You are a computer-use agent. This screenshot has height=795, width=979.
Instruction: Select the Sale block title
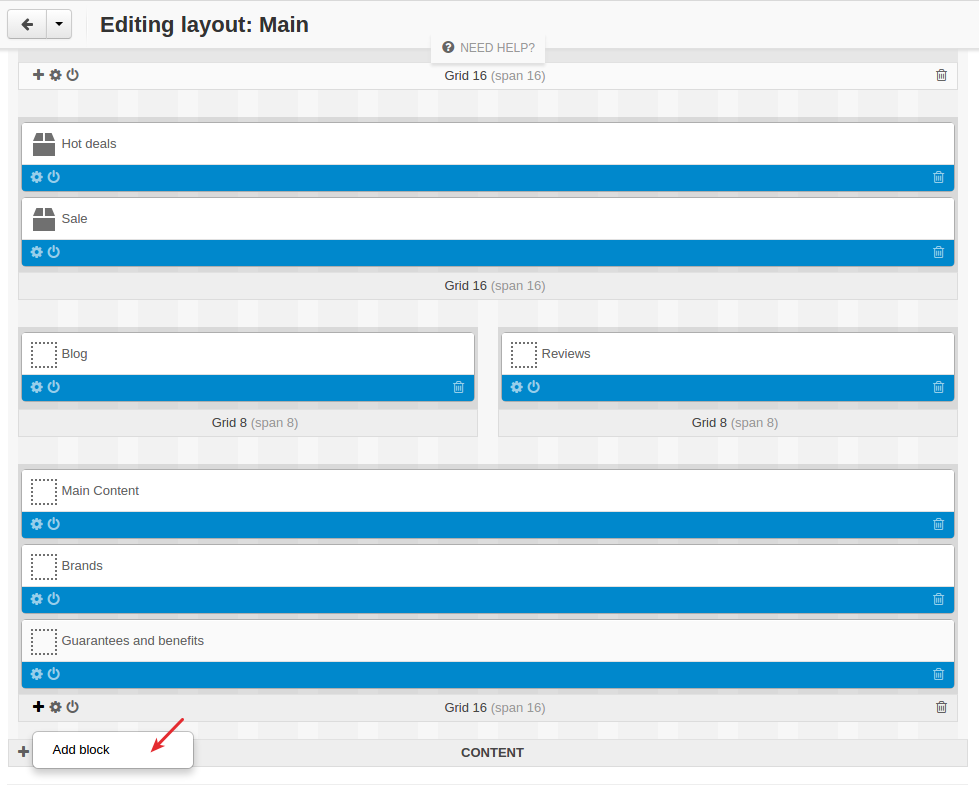click(74, 219)
